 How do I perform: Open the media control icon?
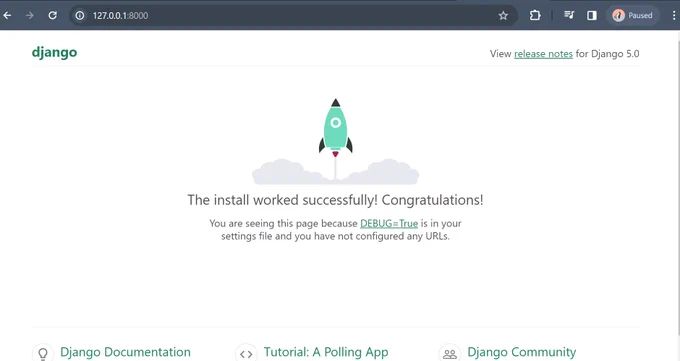pos(569,15)
